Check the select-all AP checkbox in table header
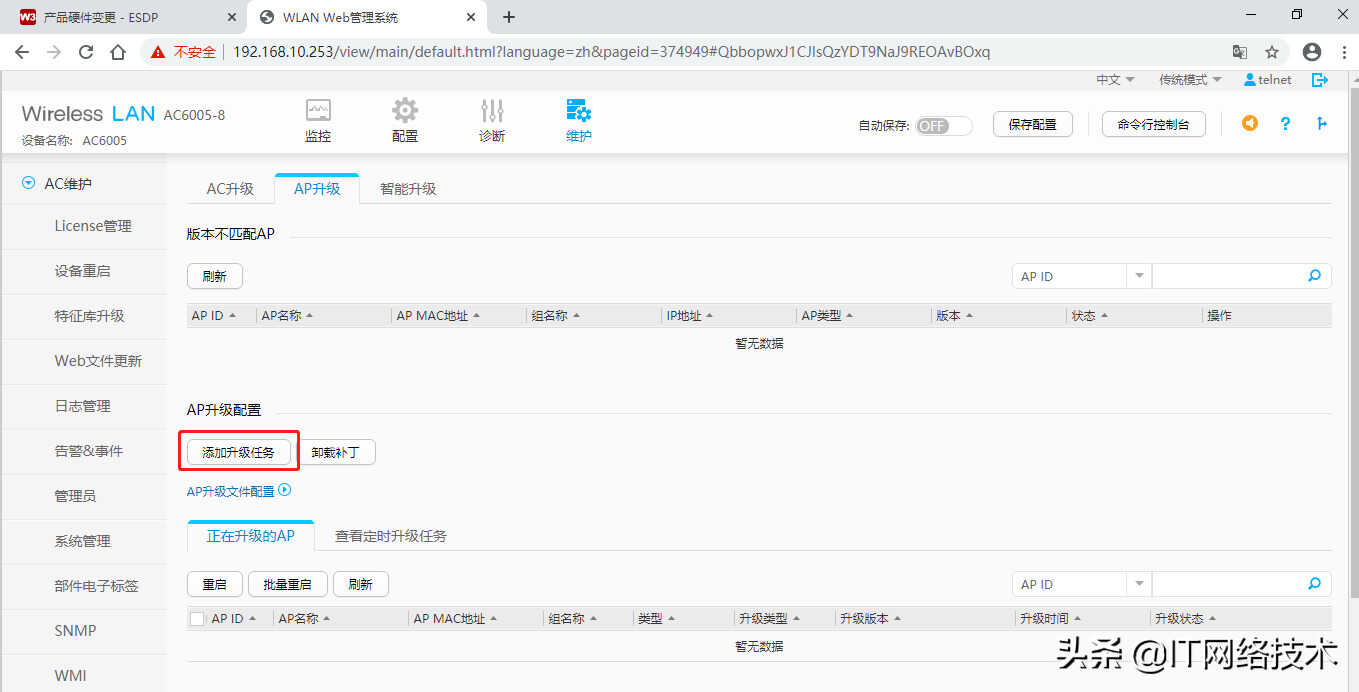This screenshot has width=1359, height=692. click(x=197, y=619)
